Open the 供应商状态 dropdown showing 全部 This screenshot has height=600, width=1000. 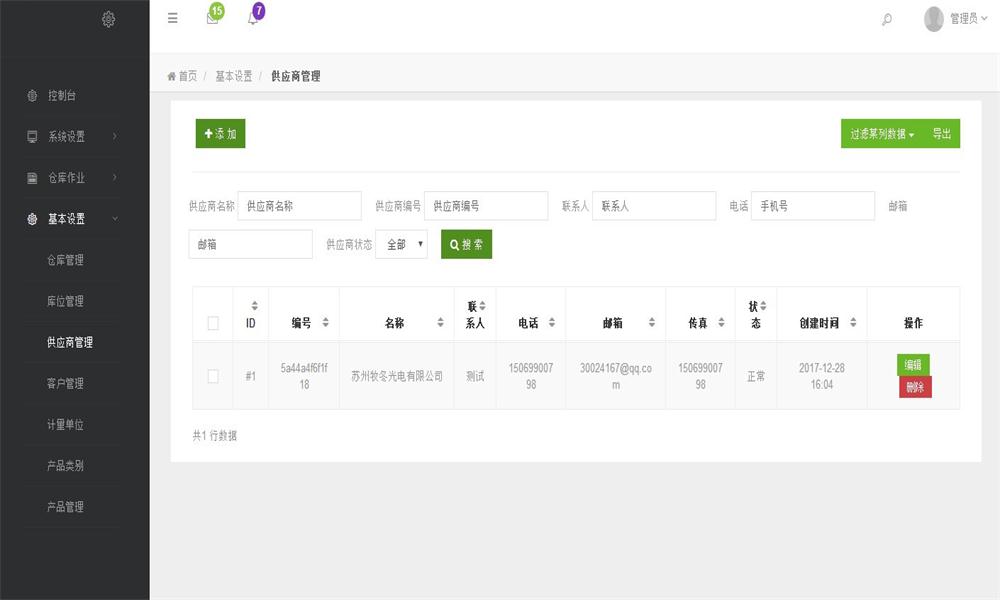point(401,244)
